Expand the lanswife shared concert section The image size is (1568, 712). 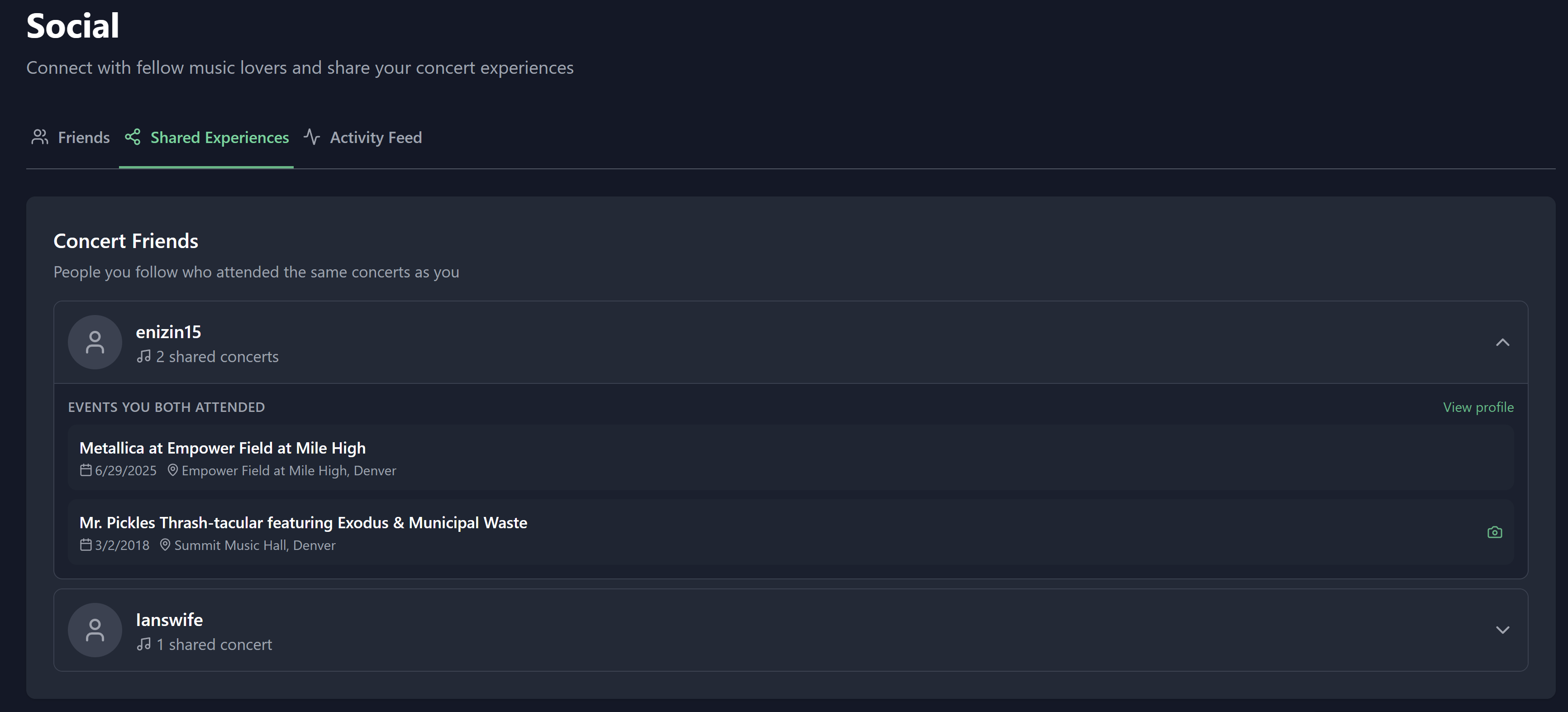1502,630
